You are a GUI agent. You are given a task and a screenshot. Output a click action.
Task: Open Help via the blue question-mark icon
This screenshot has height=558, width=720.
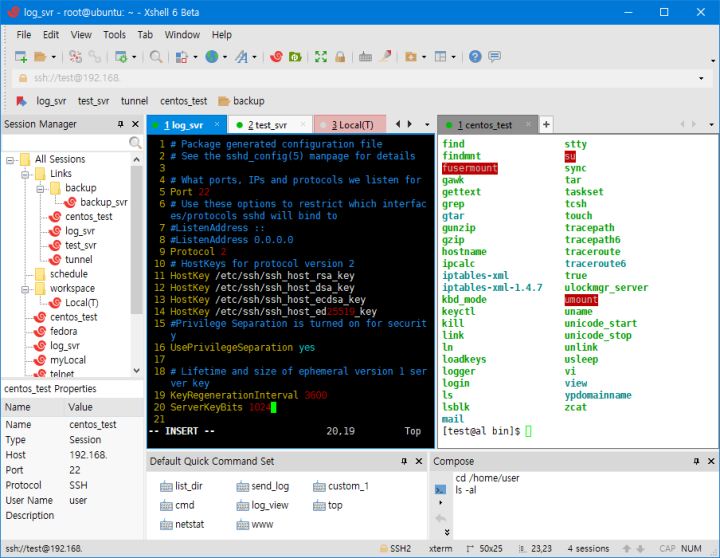point(477,57)
